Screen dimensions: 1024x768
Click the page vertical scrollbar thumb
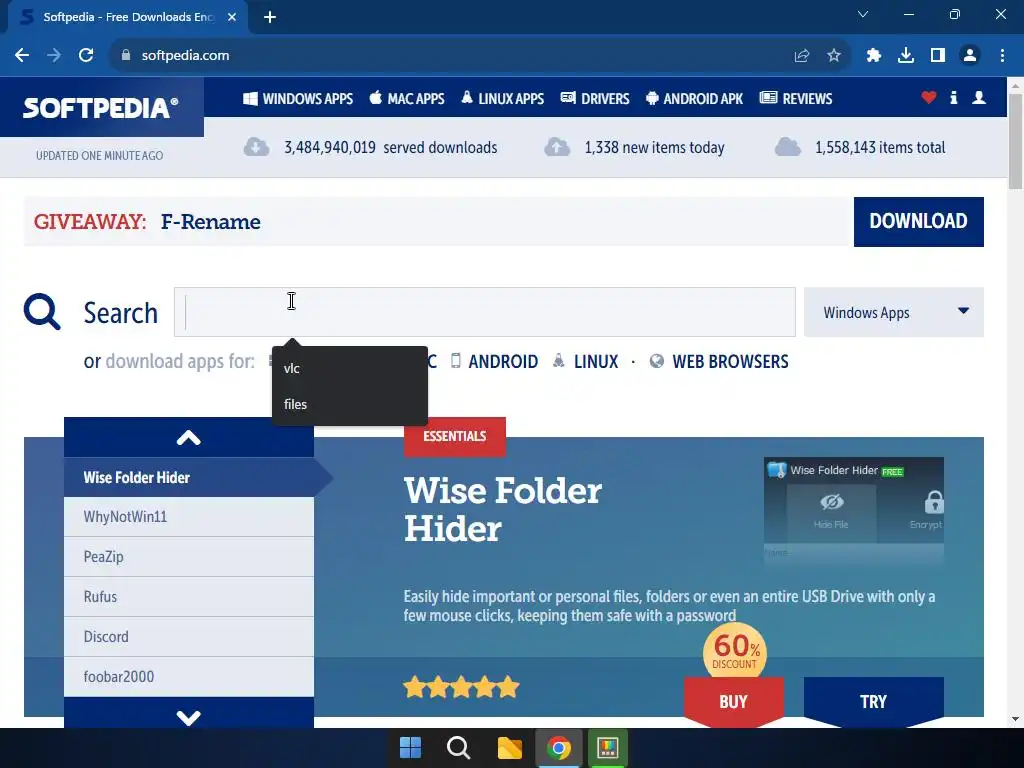tap(1015, 141)
